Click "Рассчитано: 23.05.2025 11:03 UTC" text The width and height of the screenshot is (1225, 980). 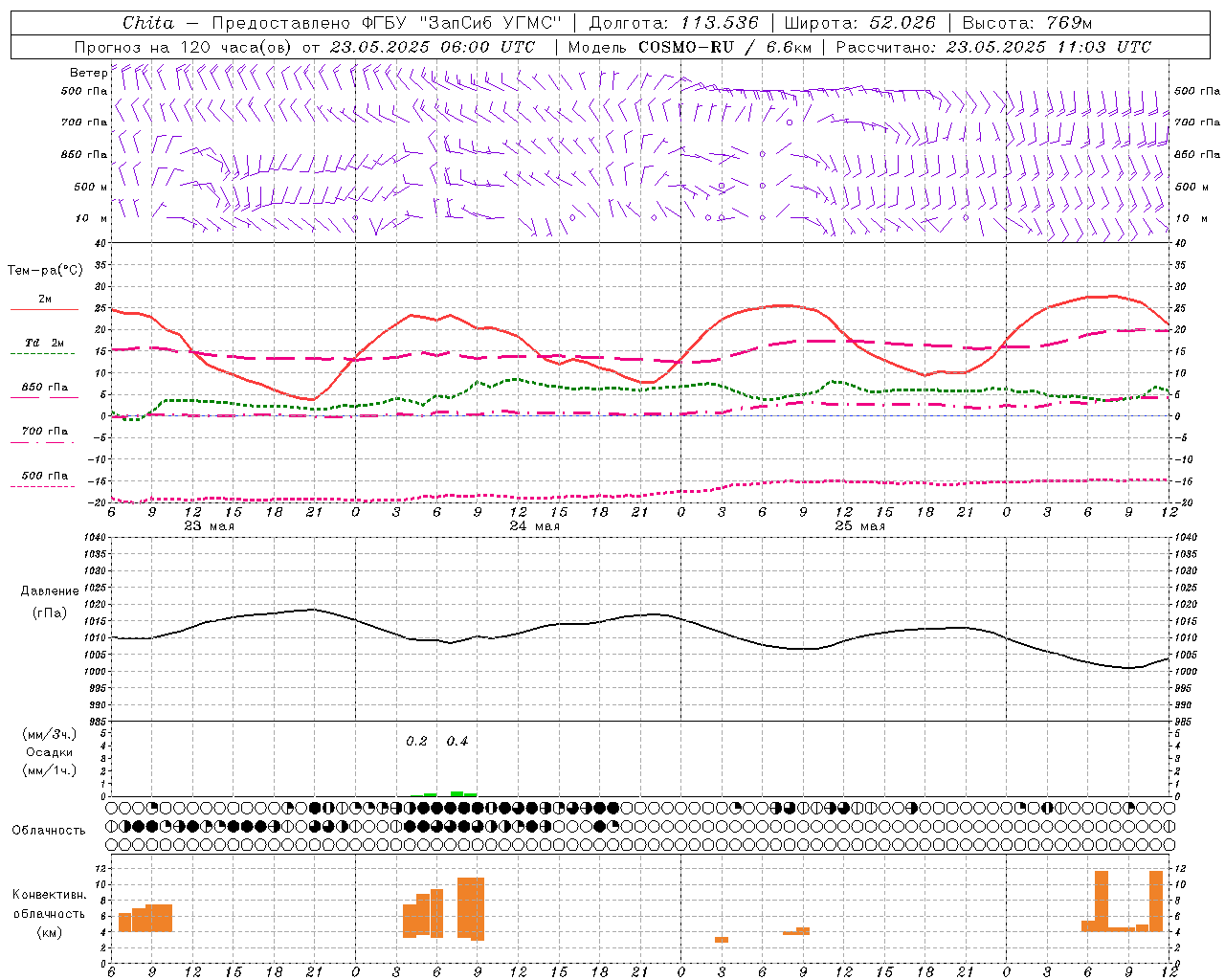993,47
